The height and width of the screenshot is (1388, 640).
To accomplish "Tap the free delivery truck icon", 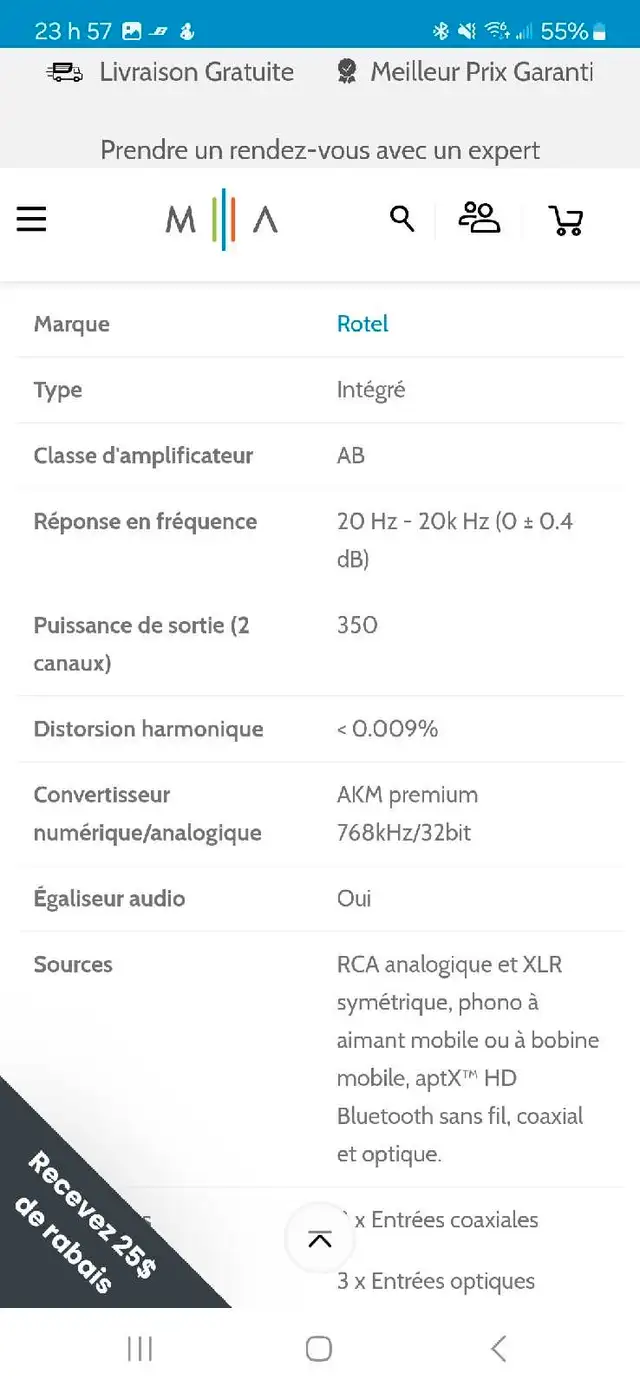I will point(65,72).
